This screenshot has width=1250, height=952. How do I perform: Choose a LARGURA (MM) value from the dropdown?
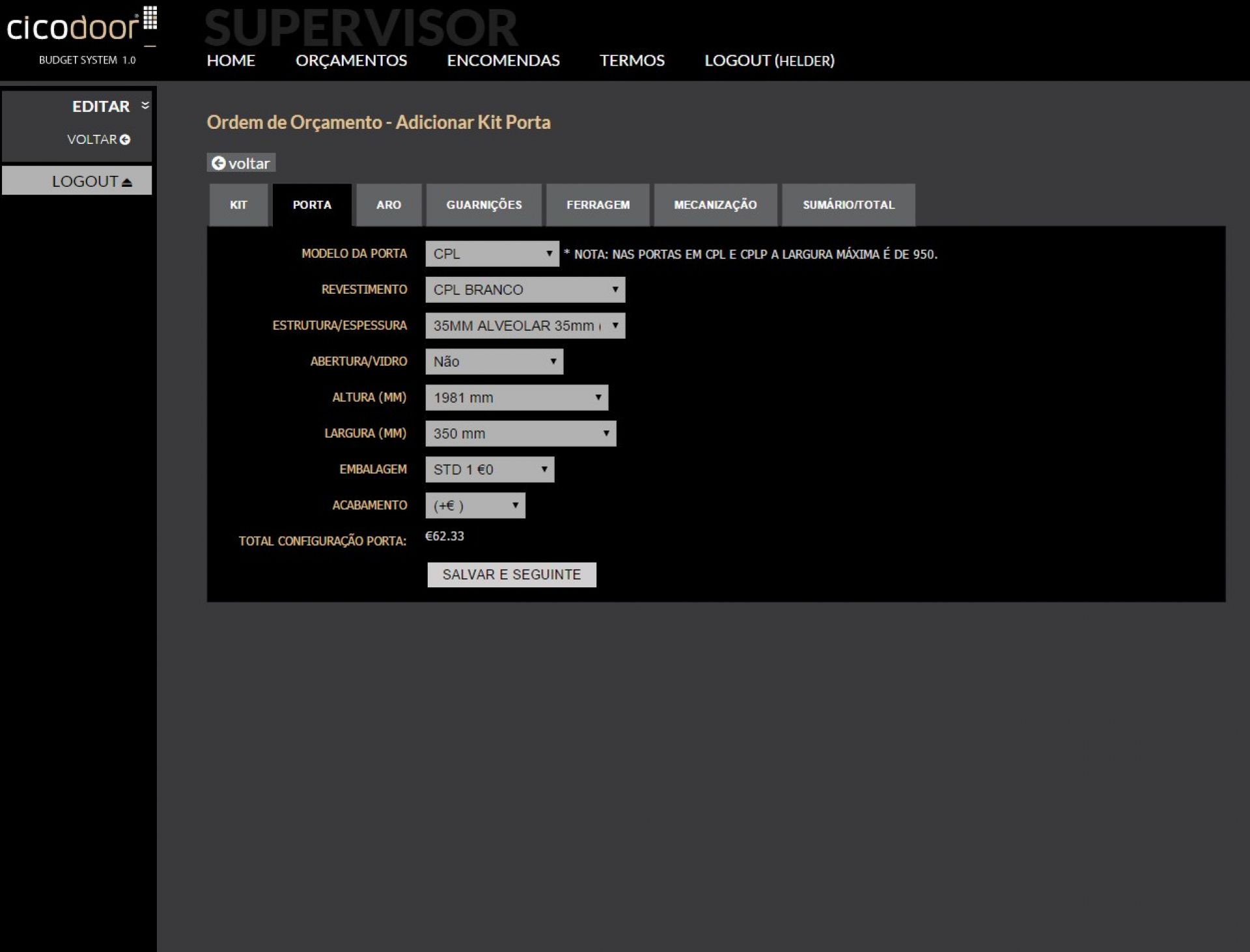coord(520,434)
